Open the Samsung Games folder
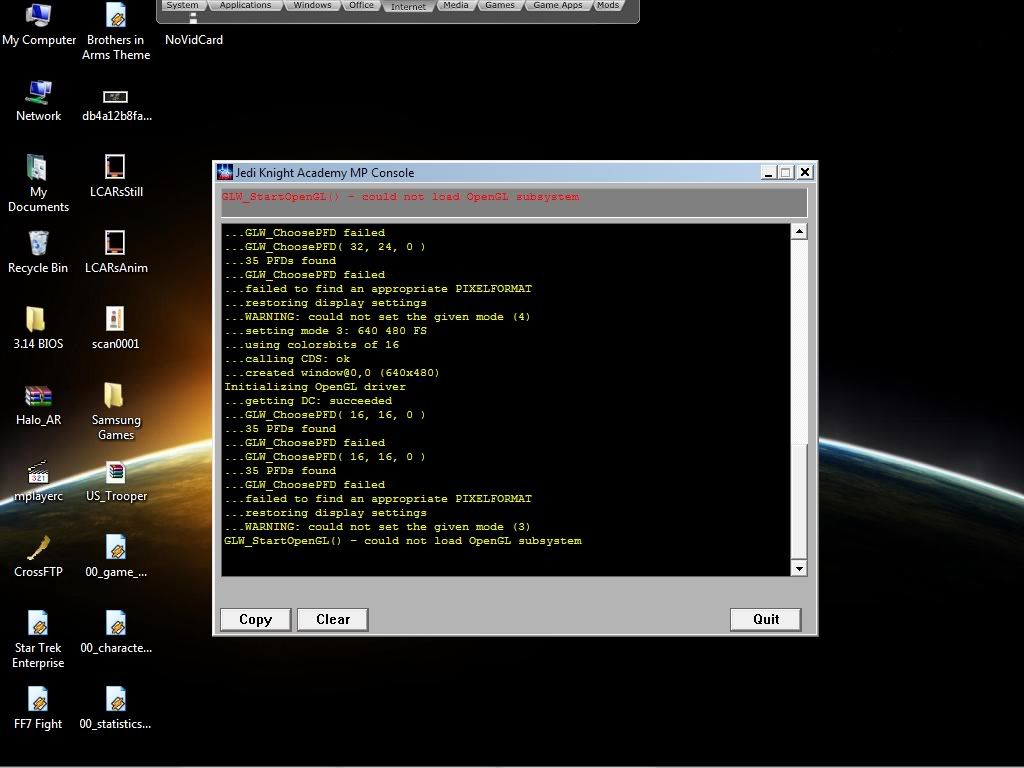The height and width of the screenshot is (768, 1024). [x=116, y=411]
